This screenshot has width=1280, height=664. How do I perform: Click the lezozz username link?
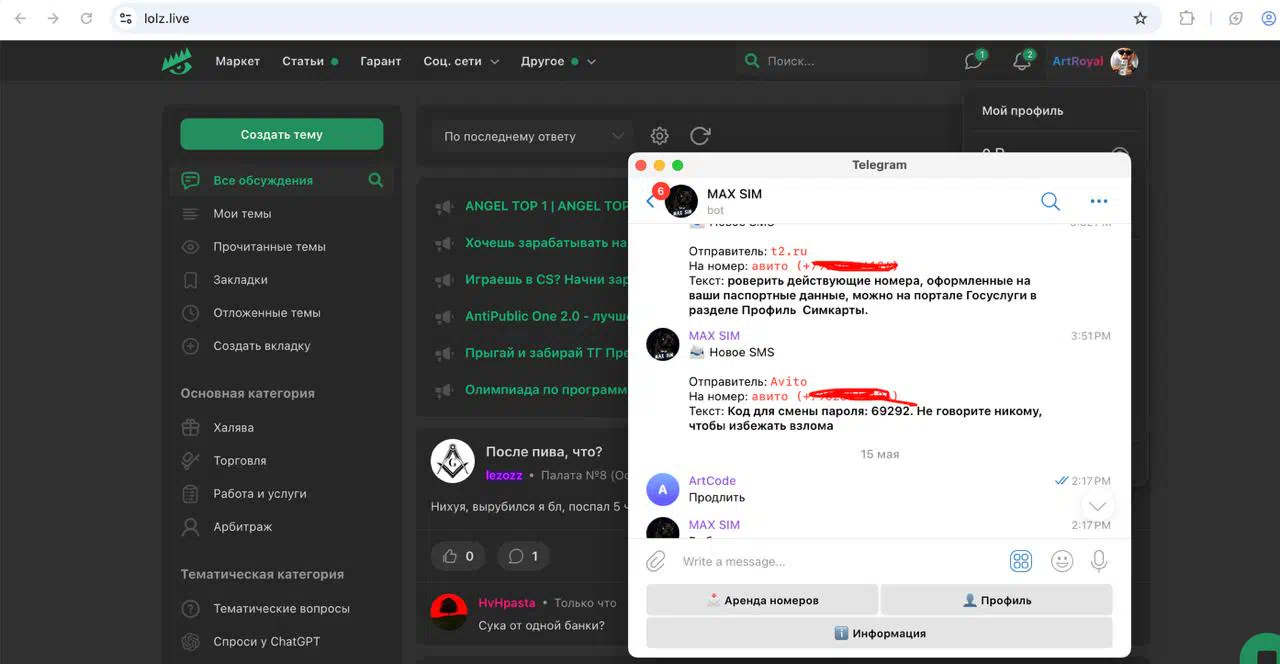504,476
